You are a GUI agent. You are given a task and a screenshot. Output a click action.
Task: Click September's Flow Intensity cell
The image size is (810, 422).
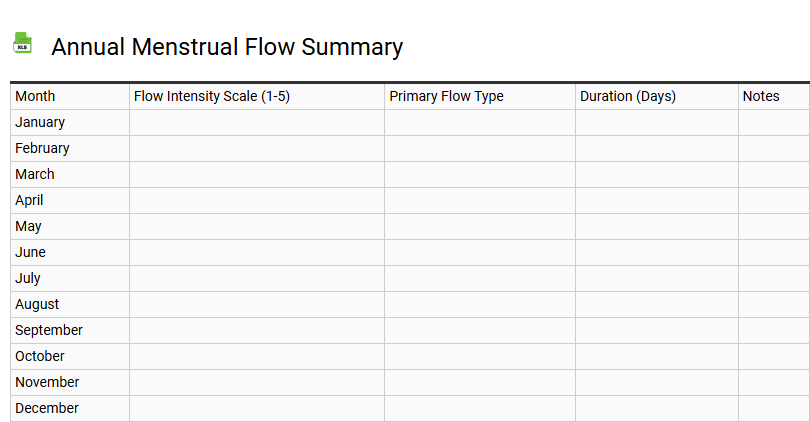[x=257, y=331]
